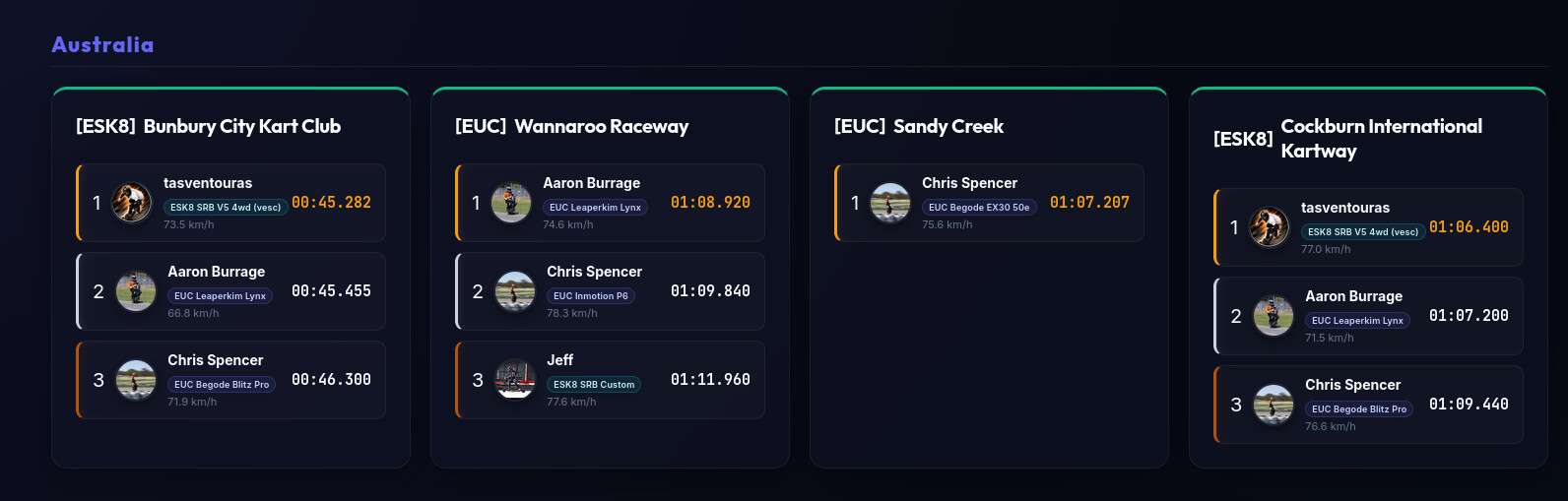Screen dimensions: 1568x501
Task: Select the 00:45.282 lap time entry
Action: coord(331,203)
